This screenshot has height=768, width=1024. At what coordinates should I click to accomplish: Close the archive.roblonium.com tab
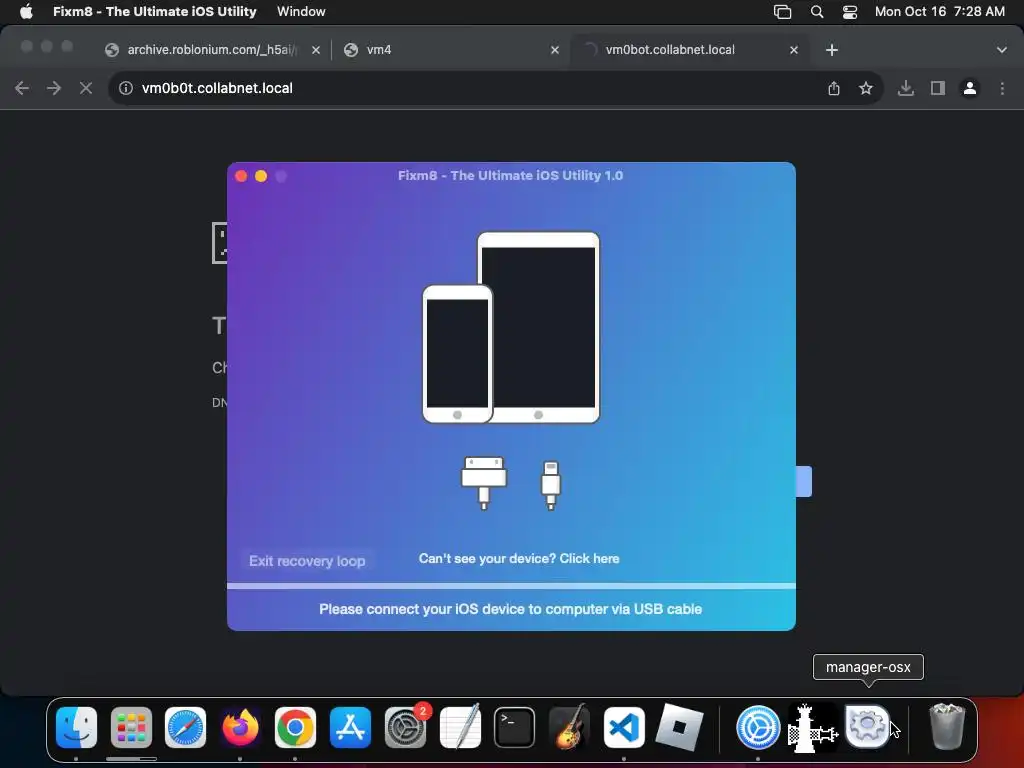pos(316,50)
